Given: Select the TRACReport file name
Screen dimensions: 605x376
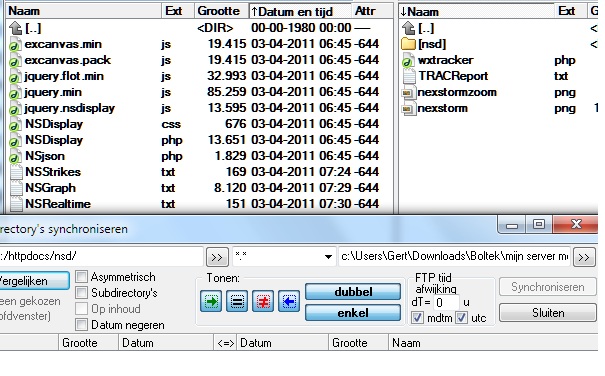Looking at the screenshot, I should coord(453,76).
